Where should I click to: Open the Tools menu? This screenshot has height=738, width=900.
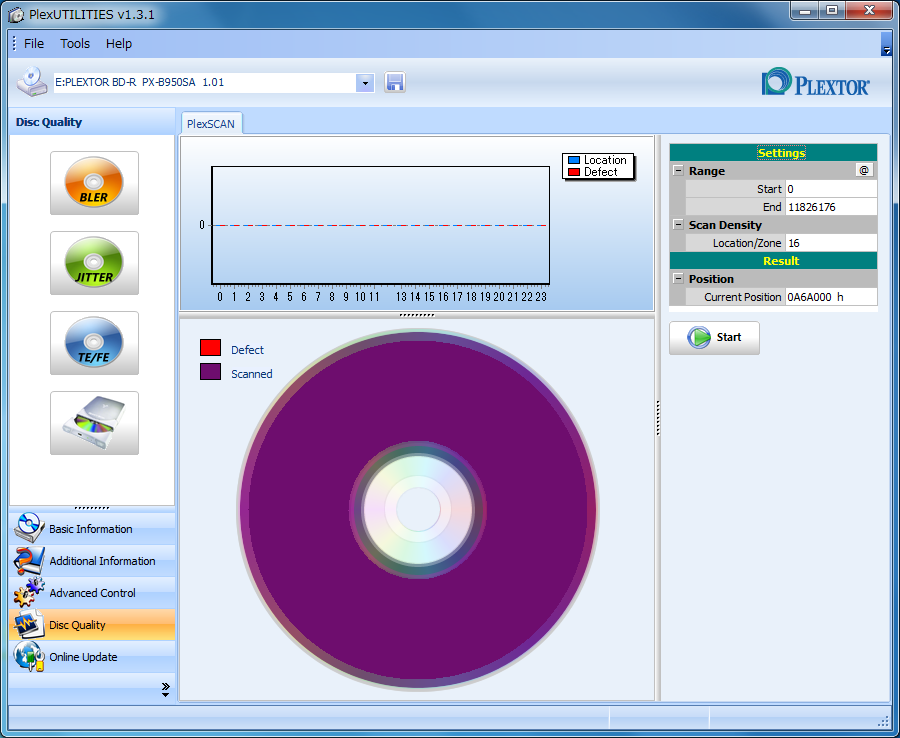tap(75, 44)
